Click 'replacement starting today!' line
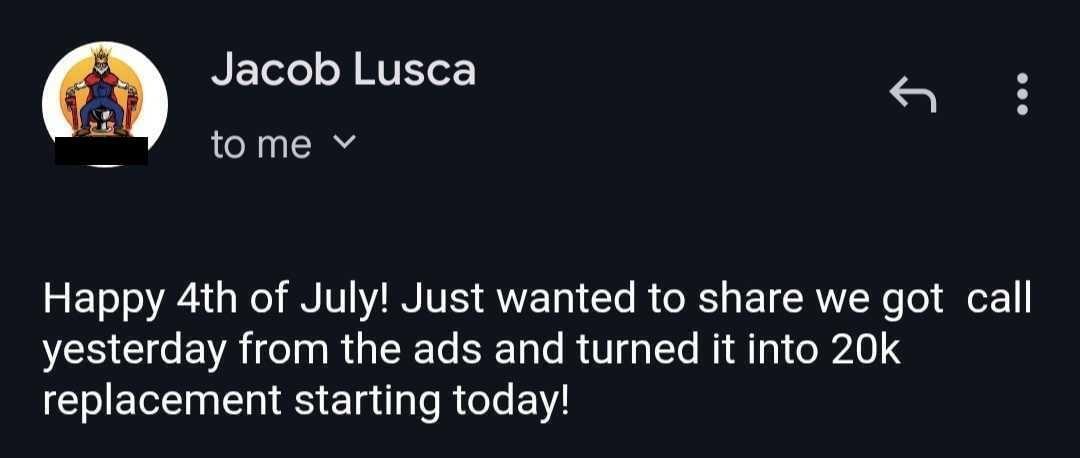 [305, 400]
